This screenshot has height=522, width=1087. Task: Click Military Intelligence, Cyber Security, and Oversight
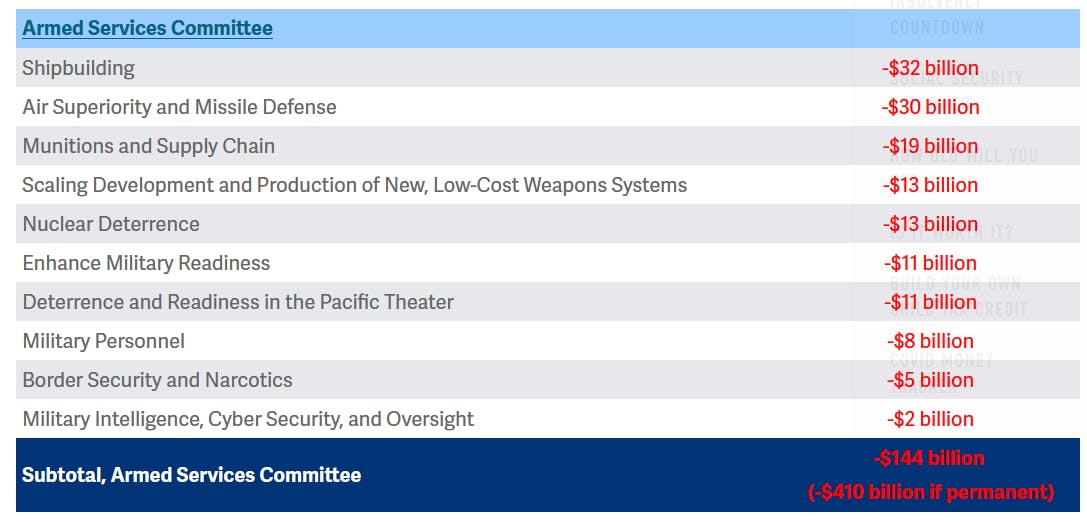point(248,419)
